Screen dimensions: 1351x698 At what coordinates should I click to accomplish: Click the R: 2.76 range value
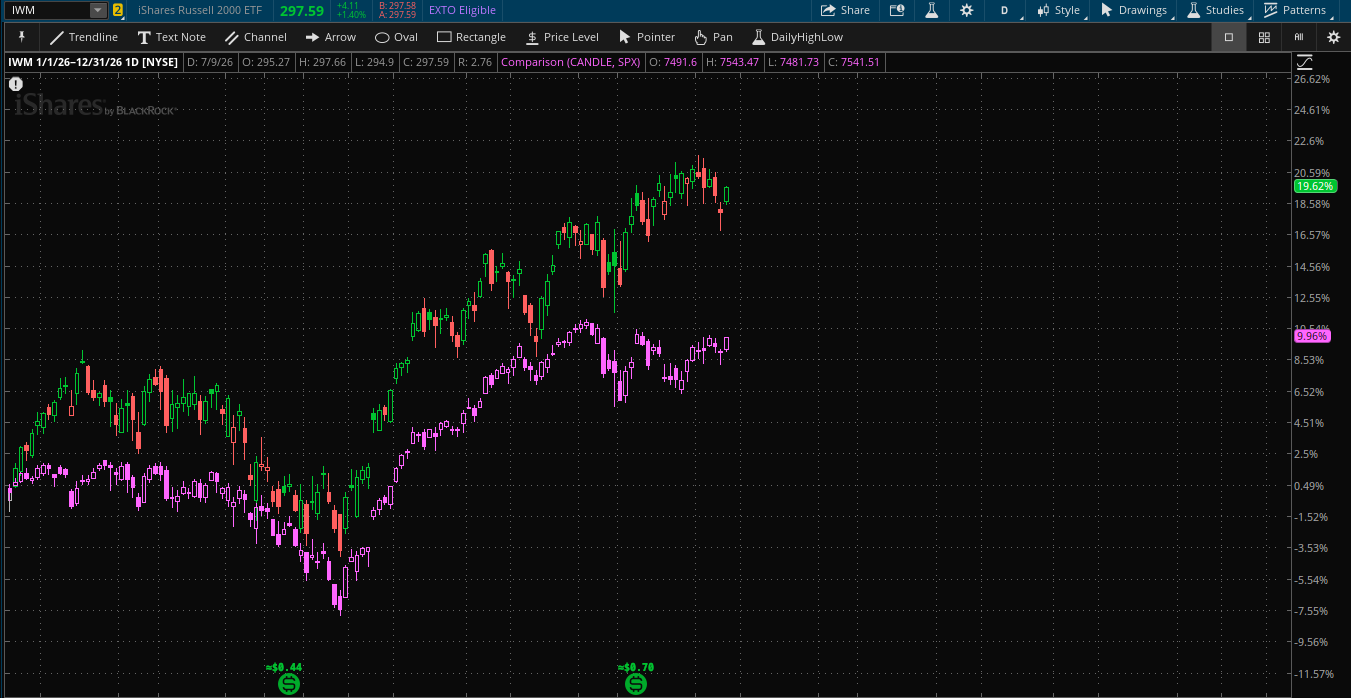coord(475,62)
